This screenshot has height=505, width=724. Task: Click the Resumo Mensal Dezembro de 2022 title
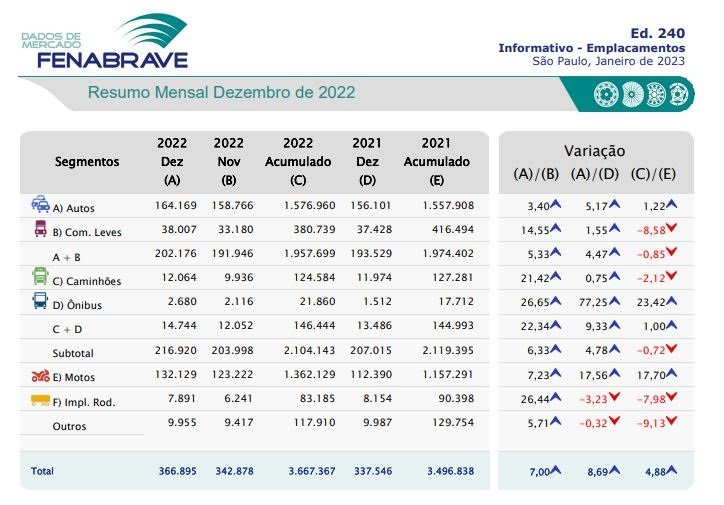coord(221,93)
